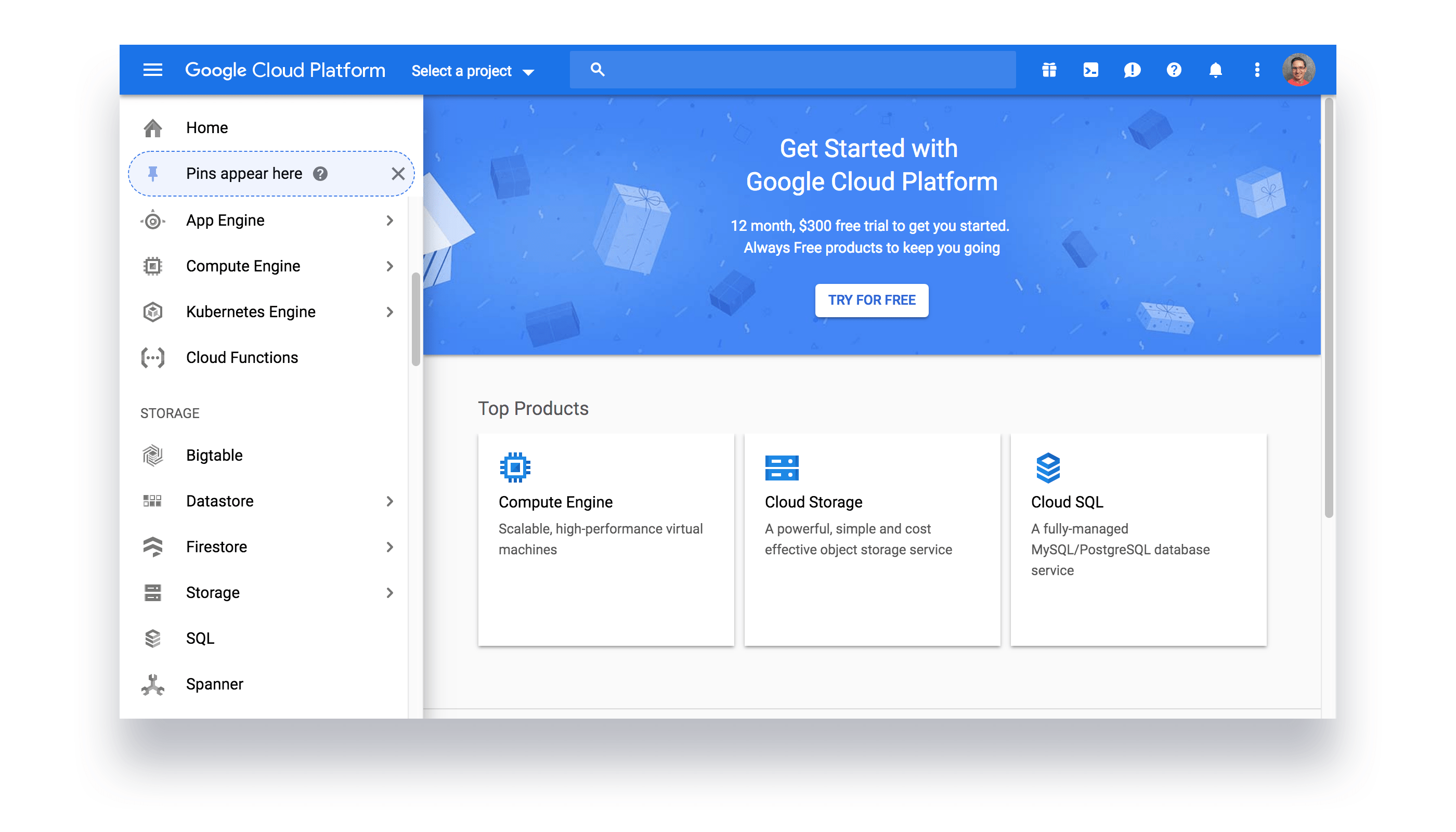Screen dimensions: 1456x832
Task: Expand the Storage submenu arrow
Action: 389,592
